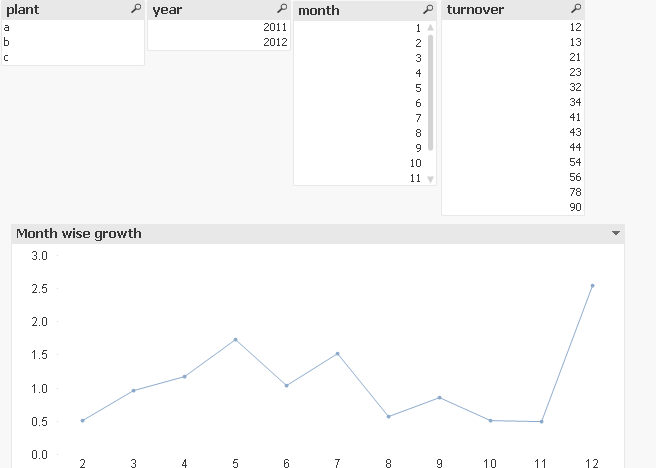Screen dimensions: 656x468
Task: Select month 3 in the month list
Action: coord(360,58)
